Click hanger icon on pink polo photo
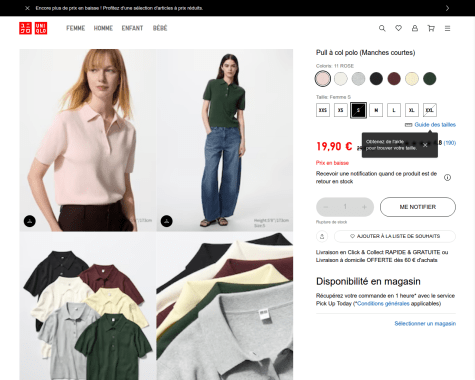 click(x=30, y=221)
